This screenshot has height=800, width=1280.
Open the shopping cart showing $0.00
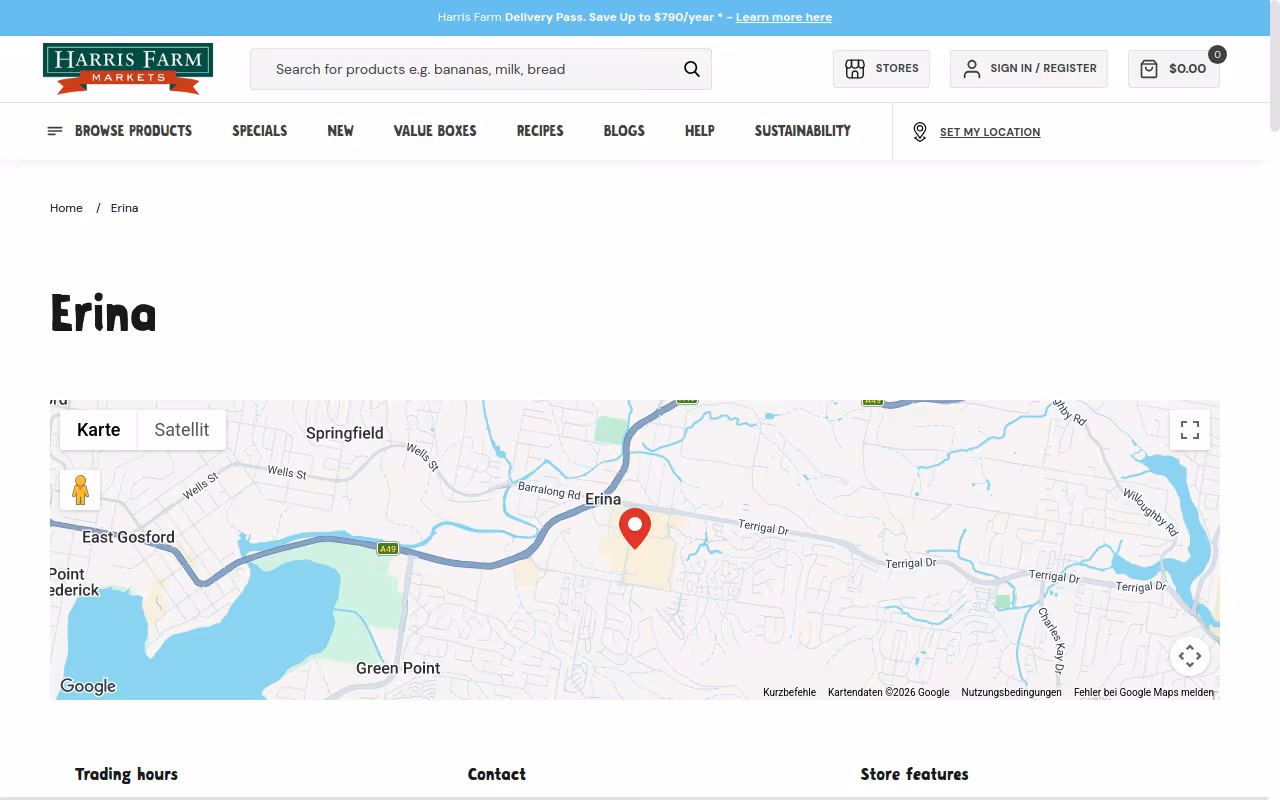tap(1173, 69)
